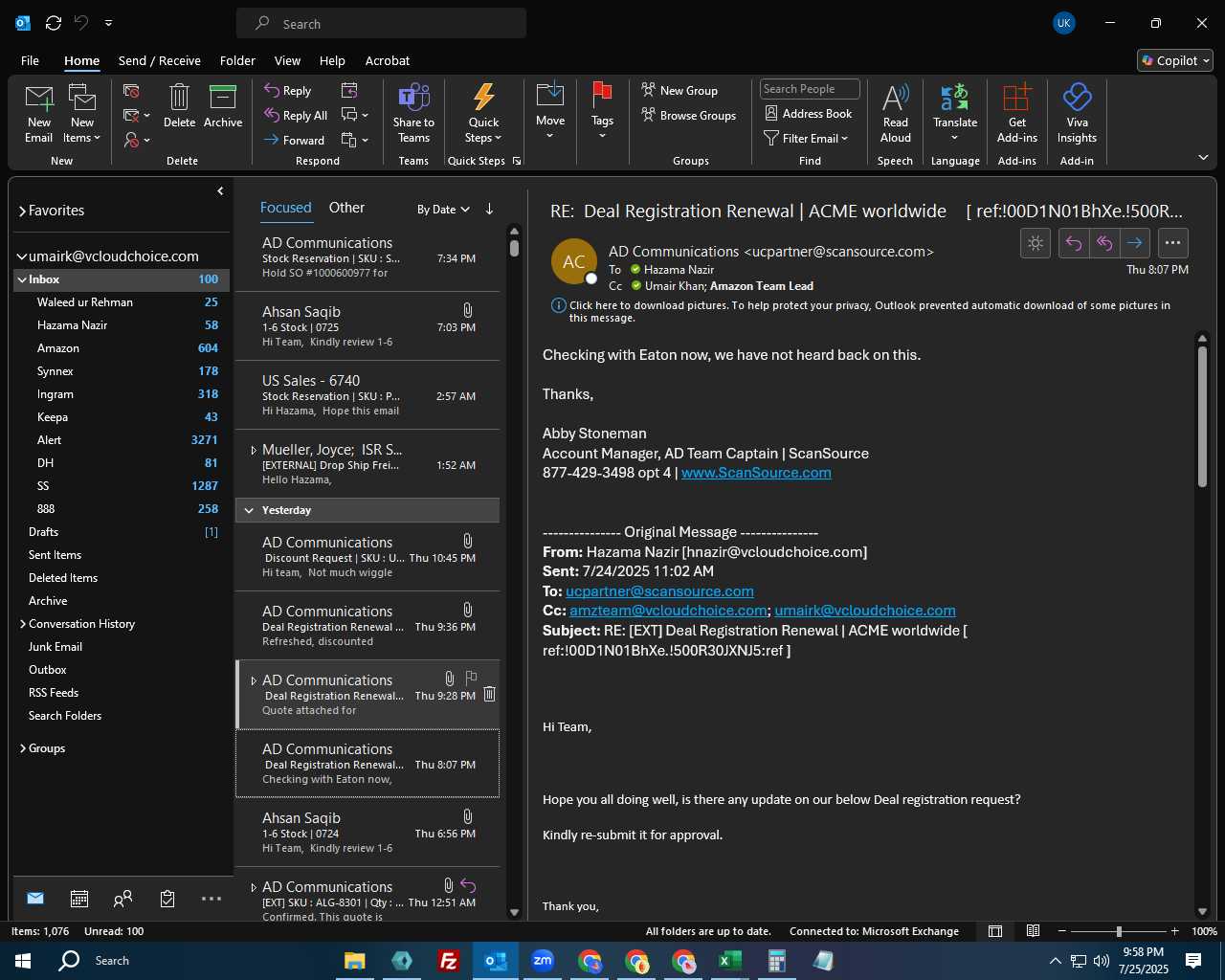Collapse the folder pane arrow
The height and width of the screenshot is (980, 1225).
pyautogui.click(x=220, y=190)
